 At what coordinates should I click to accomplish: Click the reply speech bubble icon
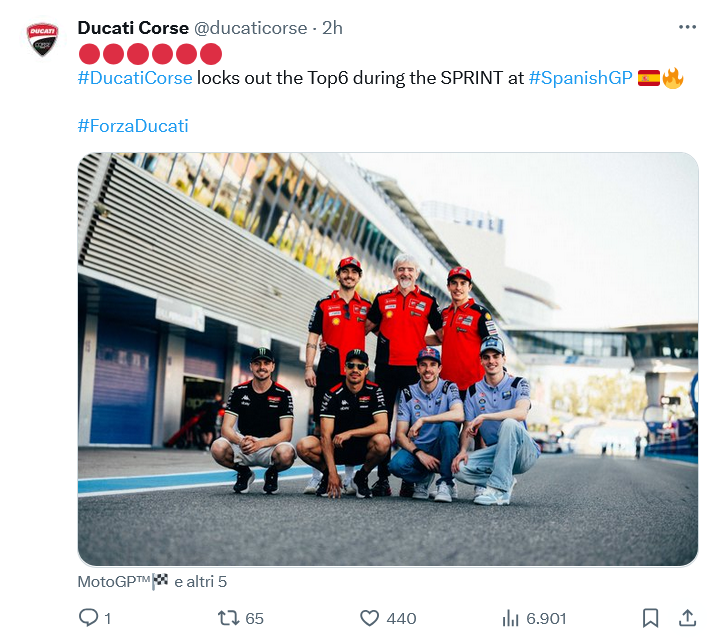pos(88,618)
